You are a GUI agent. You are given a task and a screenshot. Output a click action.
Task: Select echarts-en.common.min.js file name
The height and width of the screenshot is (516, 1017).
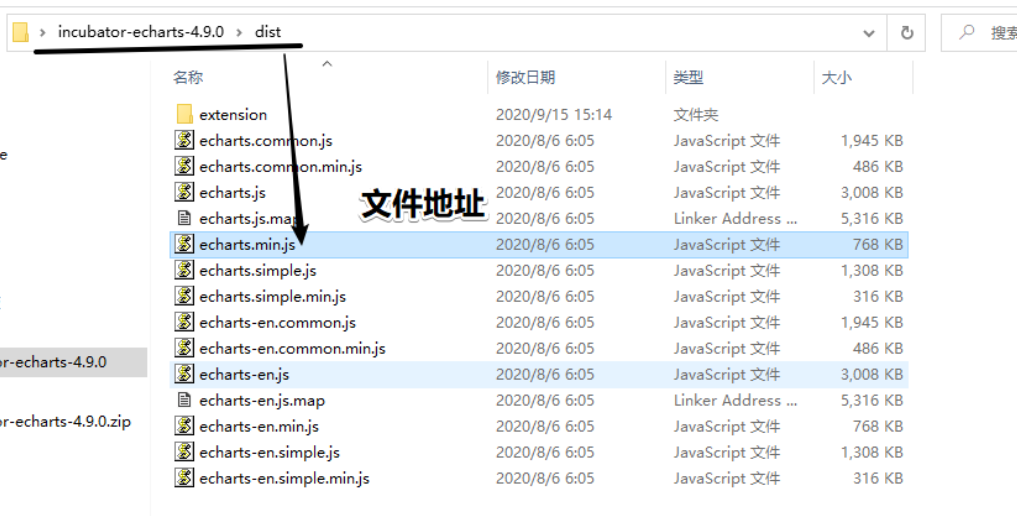tap(293, 348)
